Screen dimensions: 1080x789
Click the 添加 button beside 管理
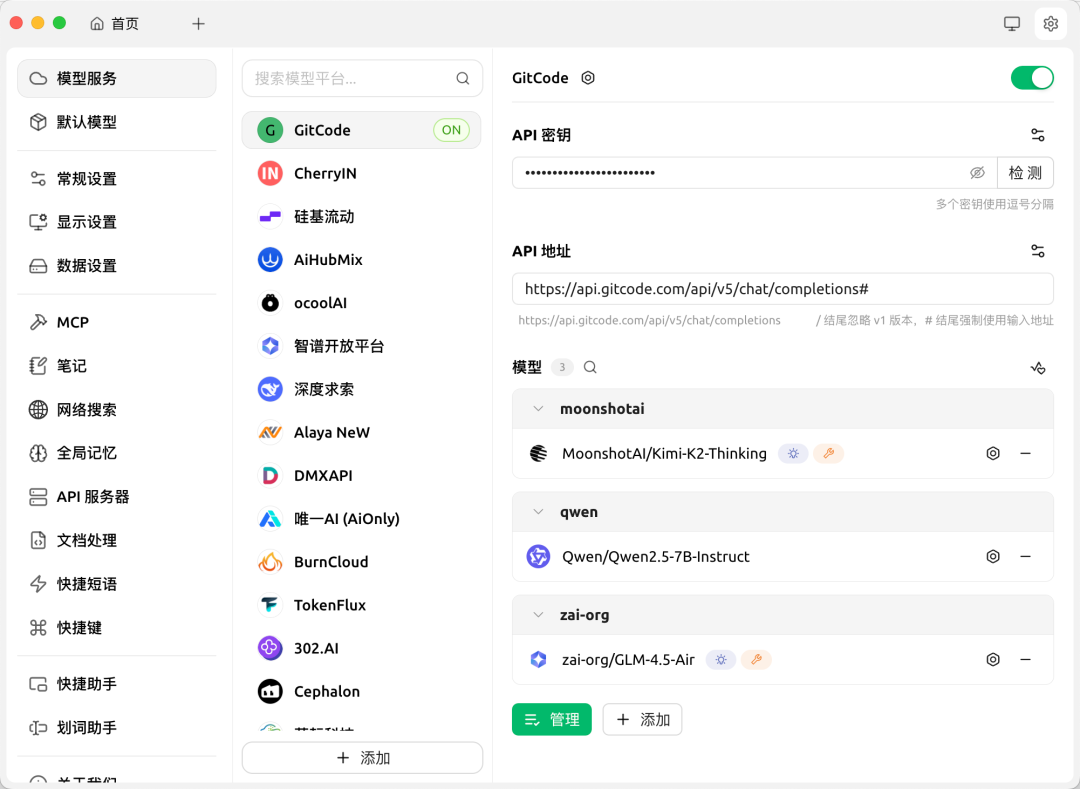point(642,719)
